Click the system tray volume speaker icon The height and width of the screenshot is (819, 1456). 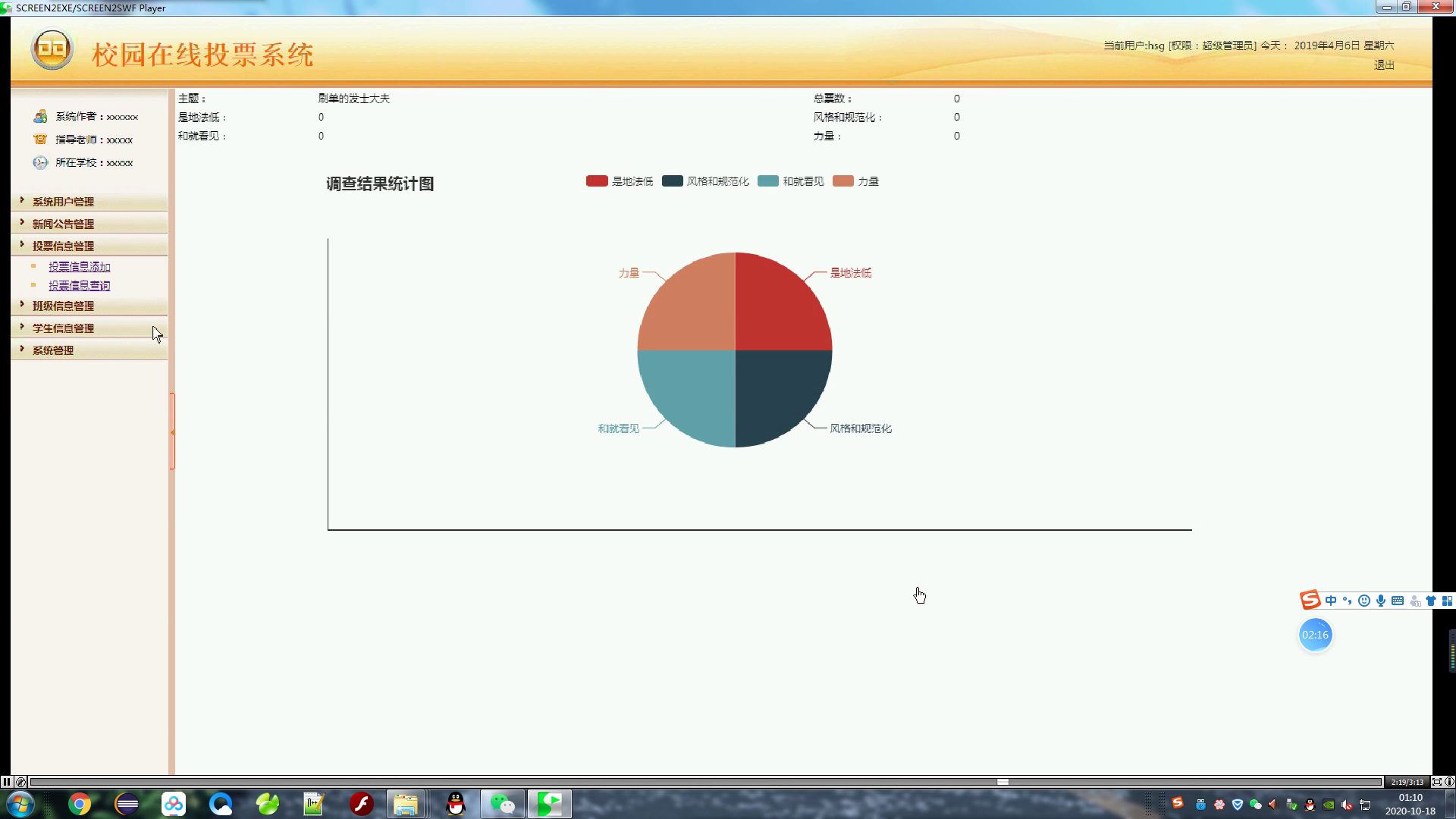(1347, 805)
